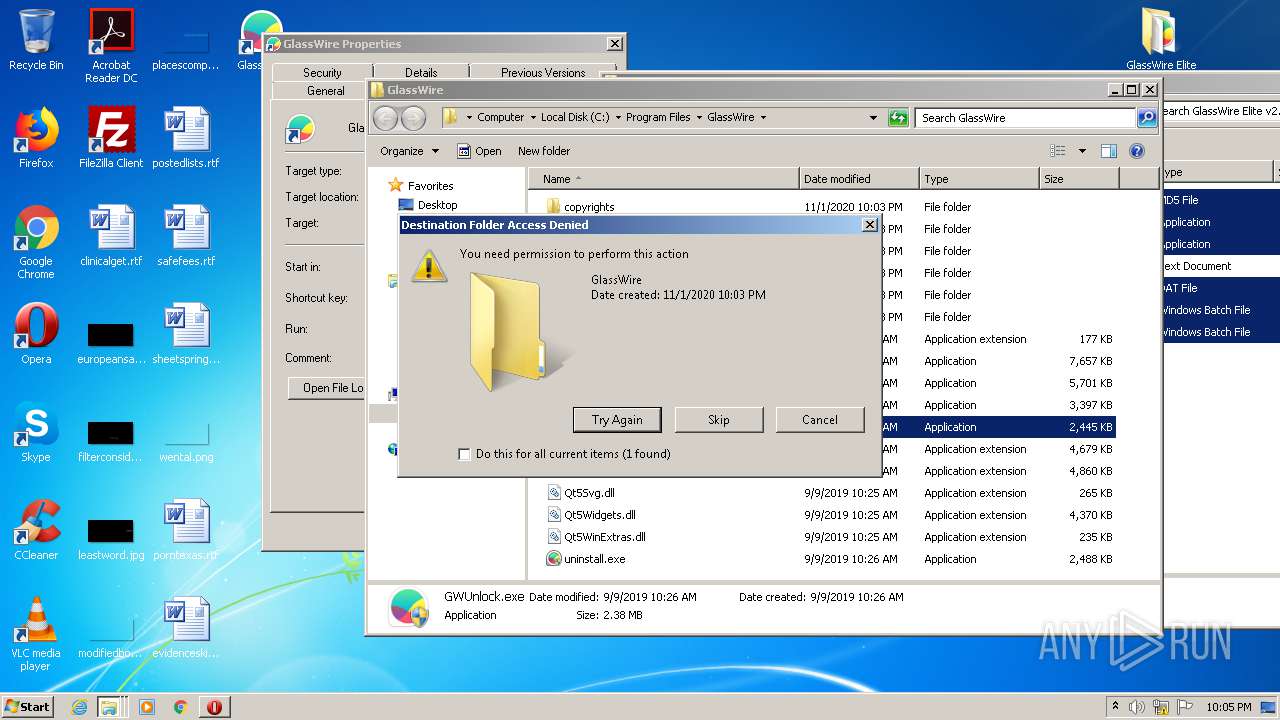Click the taskbar clock 10:05 PM
Image resolution: width=1280 pixels, height=720 pixels.
pyautogui.click(x=1228, y=707)
